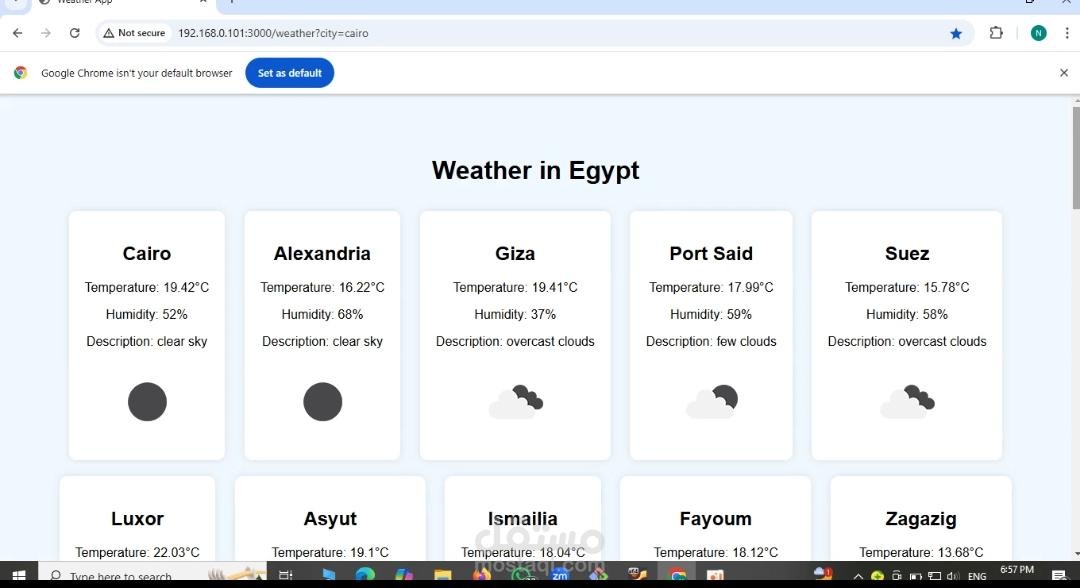Go back to the previous page
Screen dimensions: 1080x588
click(x=18, y=33)
